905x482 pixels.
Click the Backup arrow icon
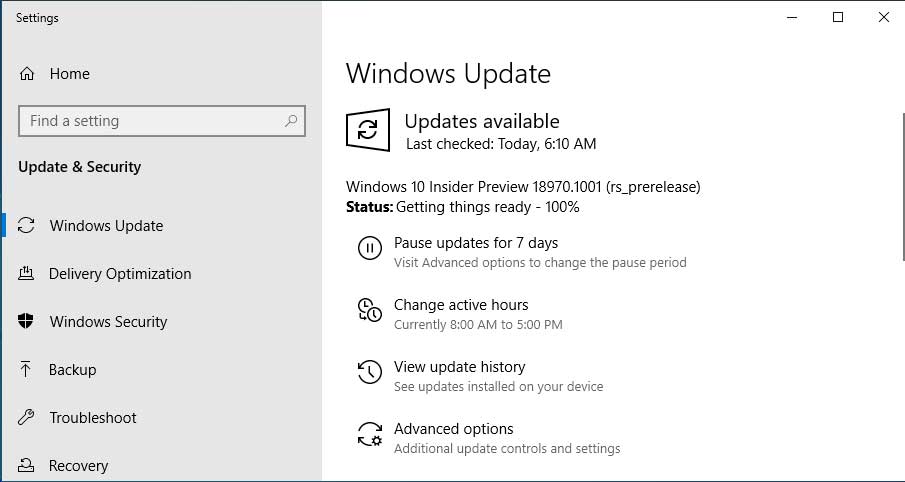tap(25, 369)
